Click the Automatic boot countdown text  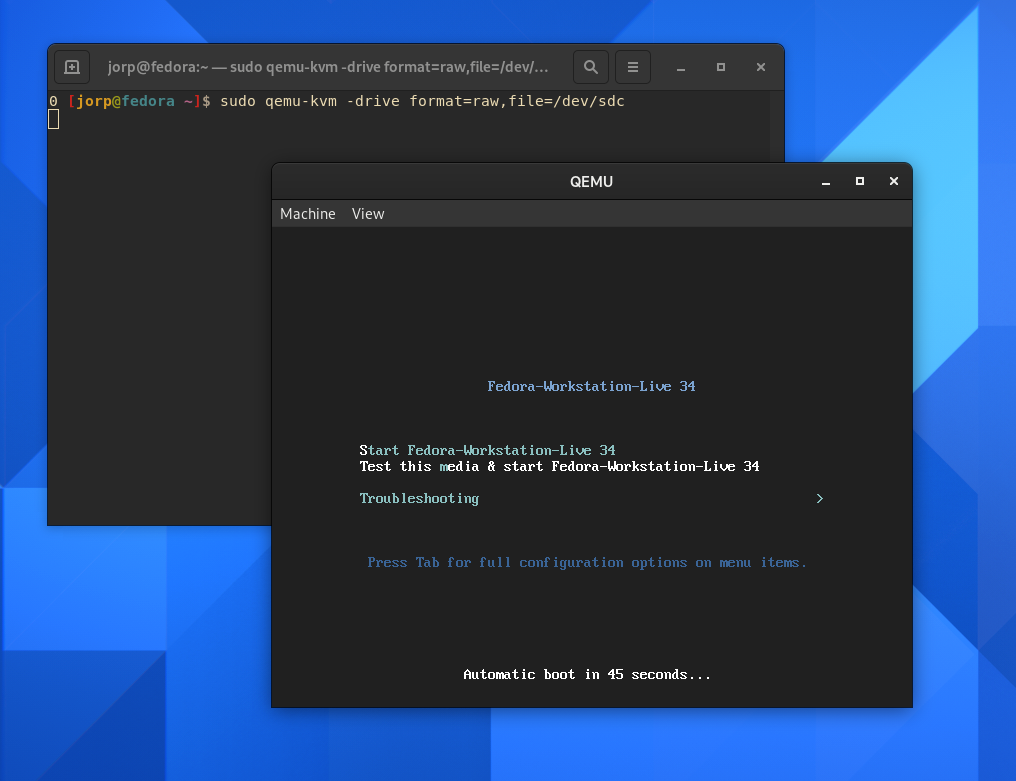click(587, 675)
